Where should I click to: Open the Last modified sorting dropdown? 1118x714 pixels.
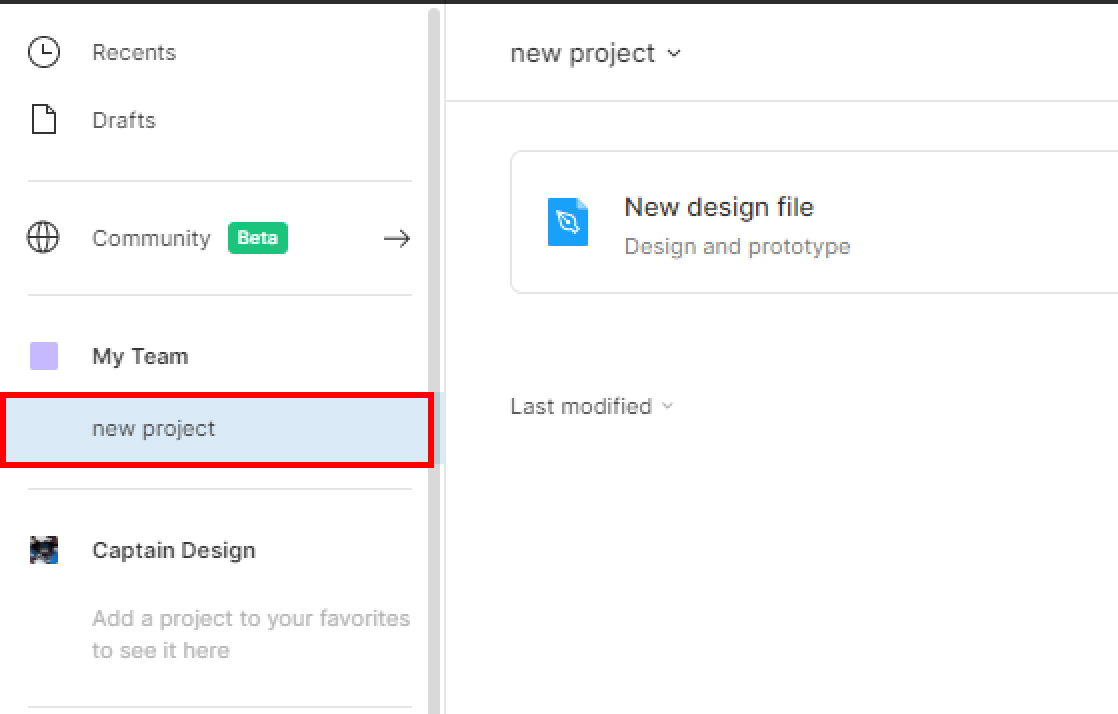pyautogui.click(x=592, y=406)
